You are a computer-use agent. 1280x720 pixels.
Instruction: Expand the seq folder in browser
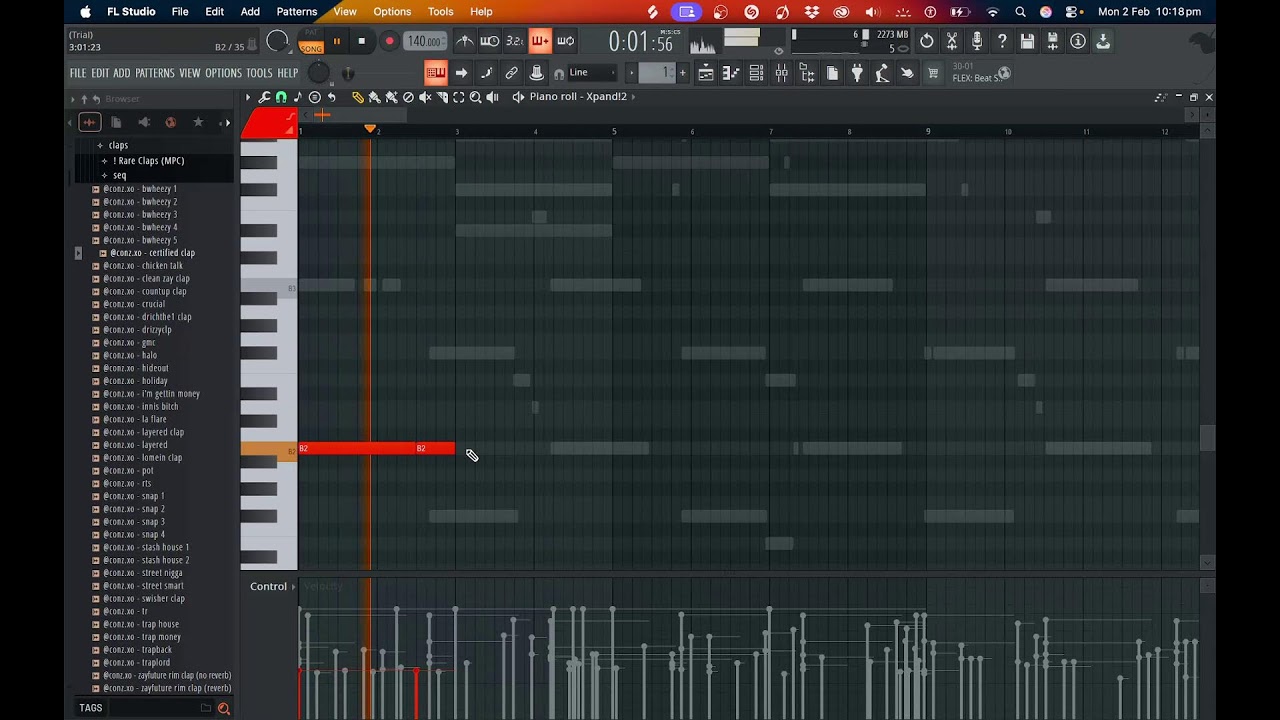click(118, 175)
